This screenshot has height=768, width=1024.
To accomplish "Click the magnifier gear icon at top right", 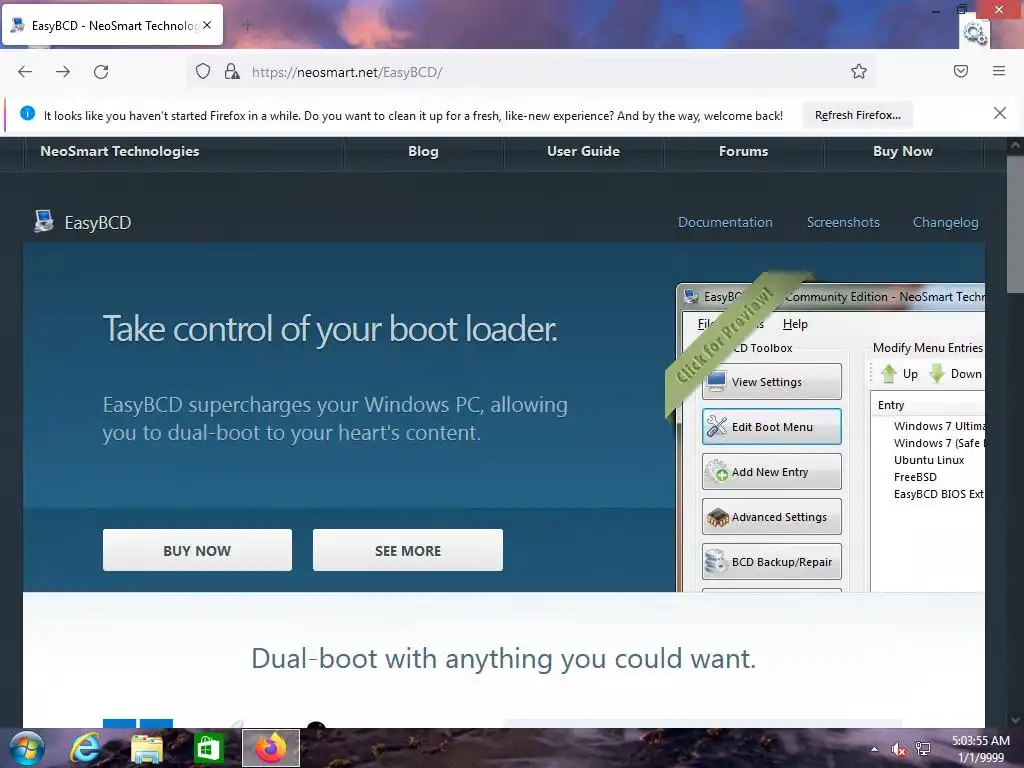I will 974,33.
